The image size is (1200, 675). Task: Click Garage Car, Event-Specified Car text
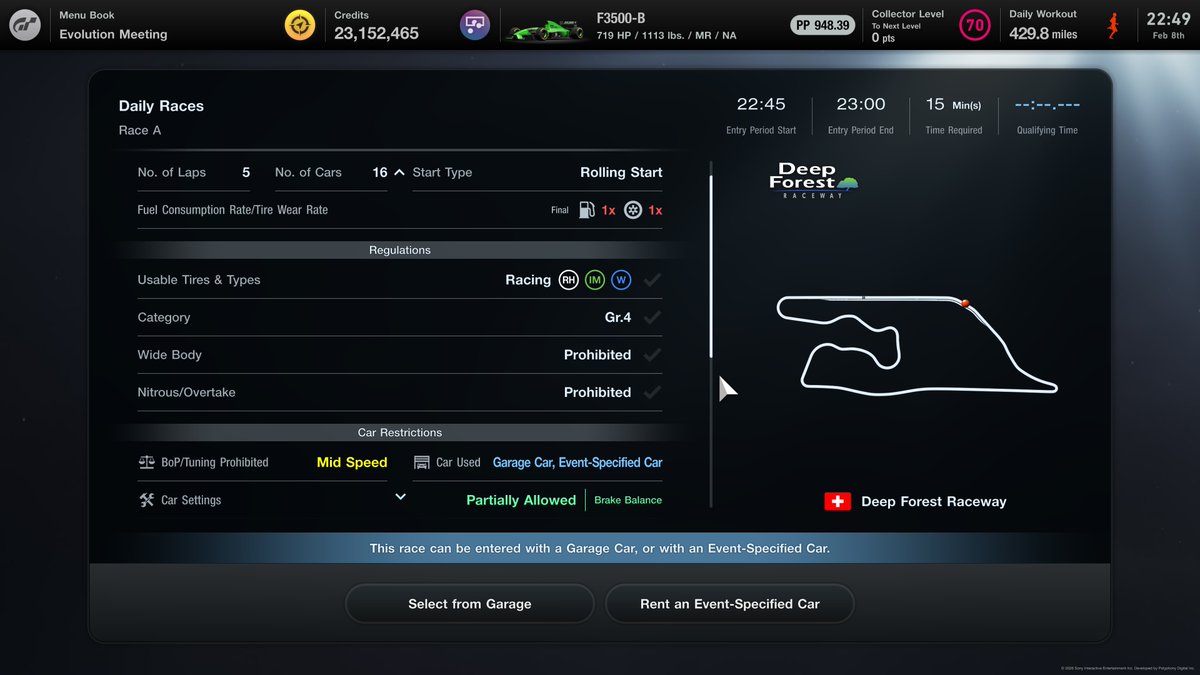click(577, 462)
